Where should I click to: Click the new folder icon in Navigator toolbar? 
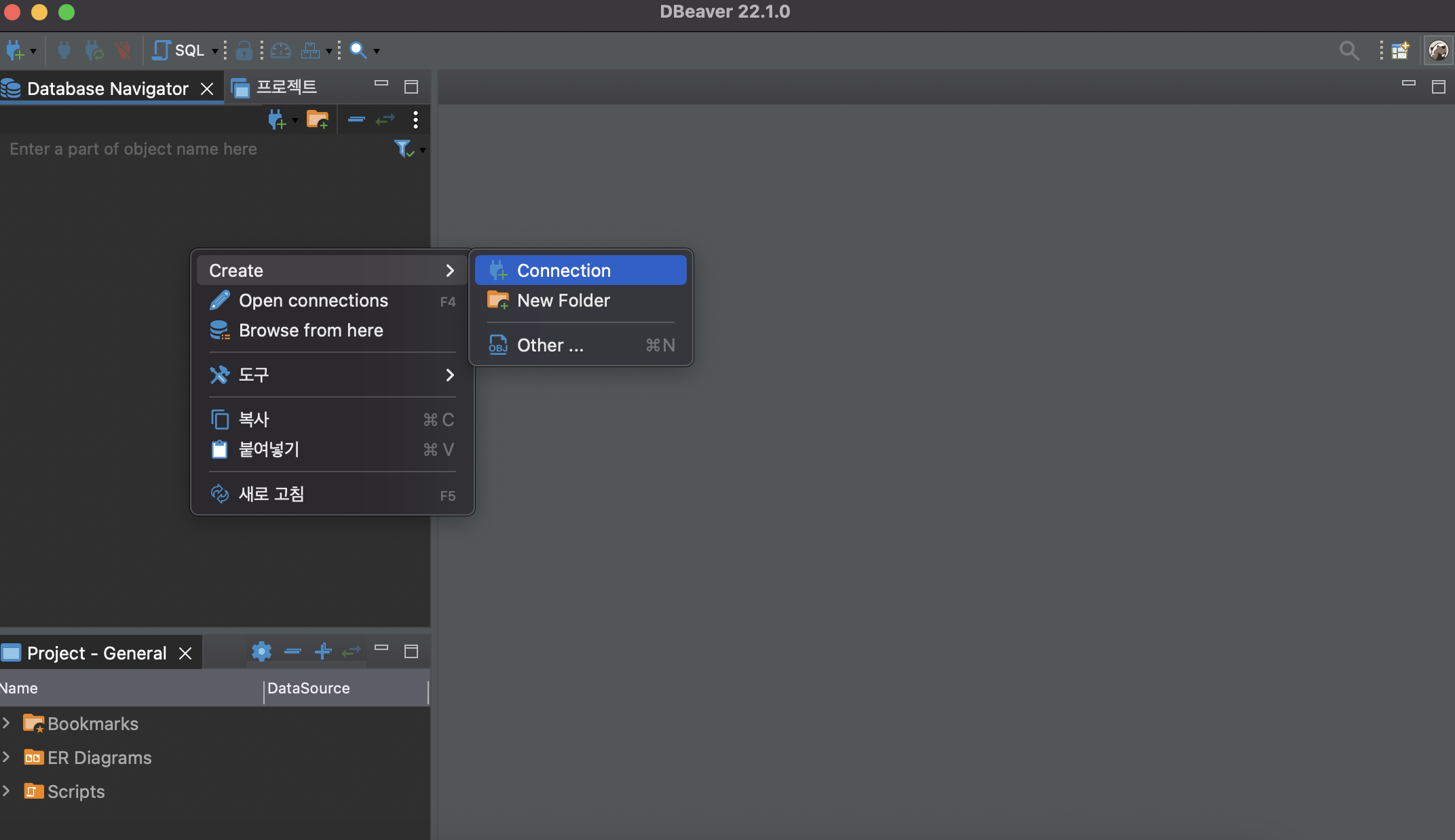pyautogui.click(x=317, y=120)
